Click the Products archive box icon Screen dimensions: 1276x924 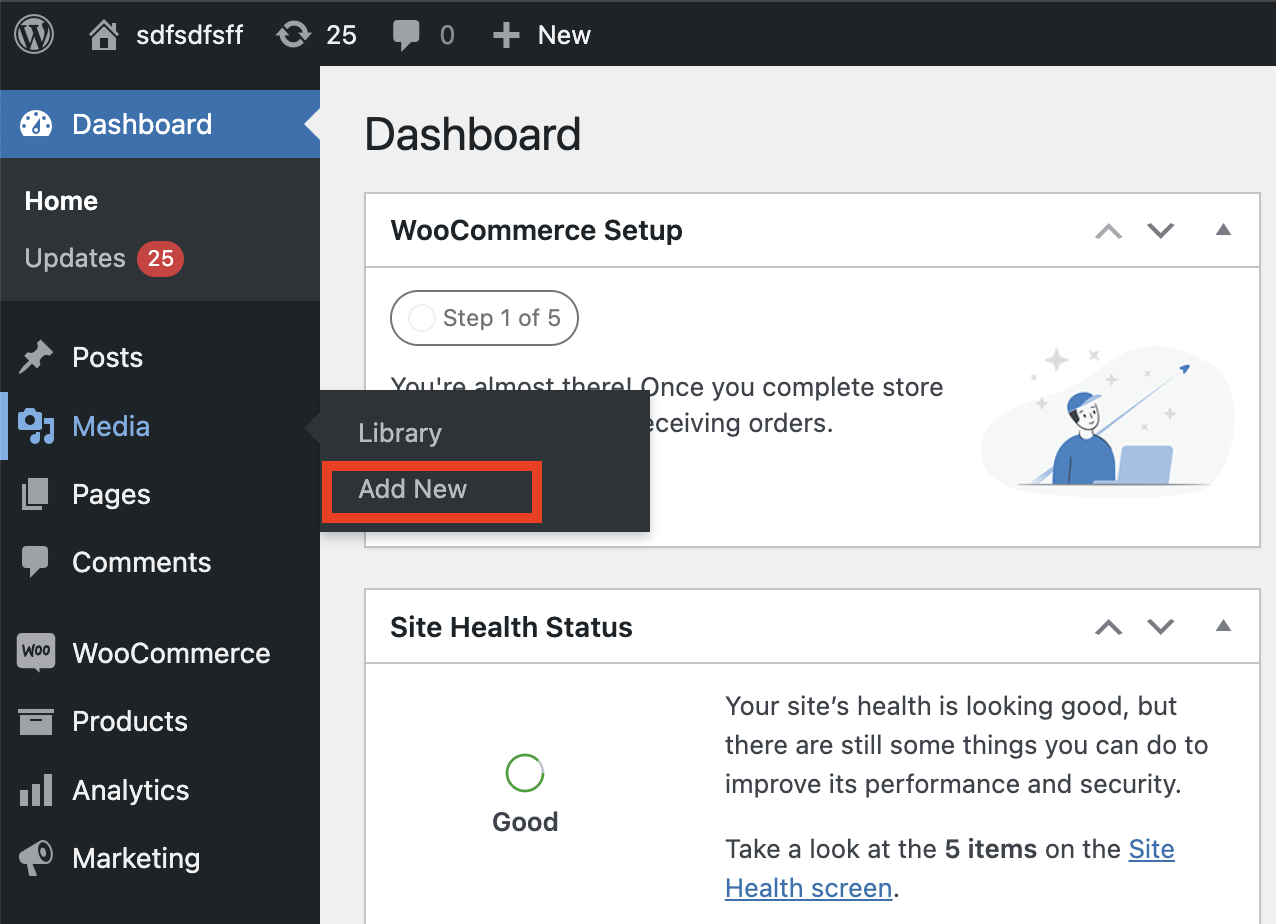[x=36, y=721]
